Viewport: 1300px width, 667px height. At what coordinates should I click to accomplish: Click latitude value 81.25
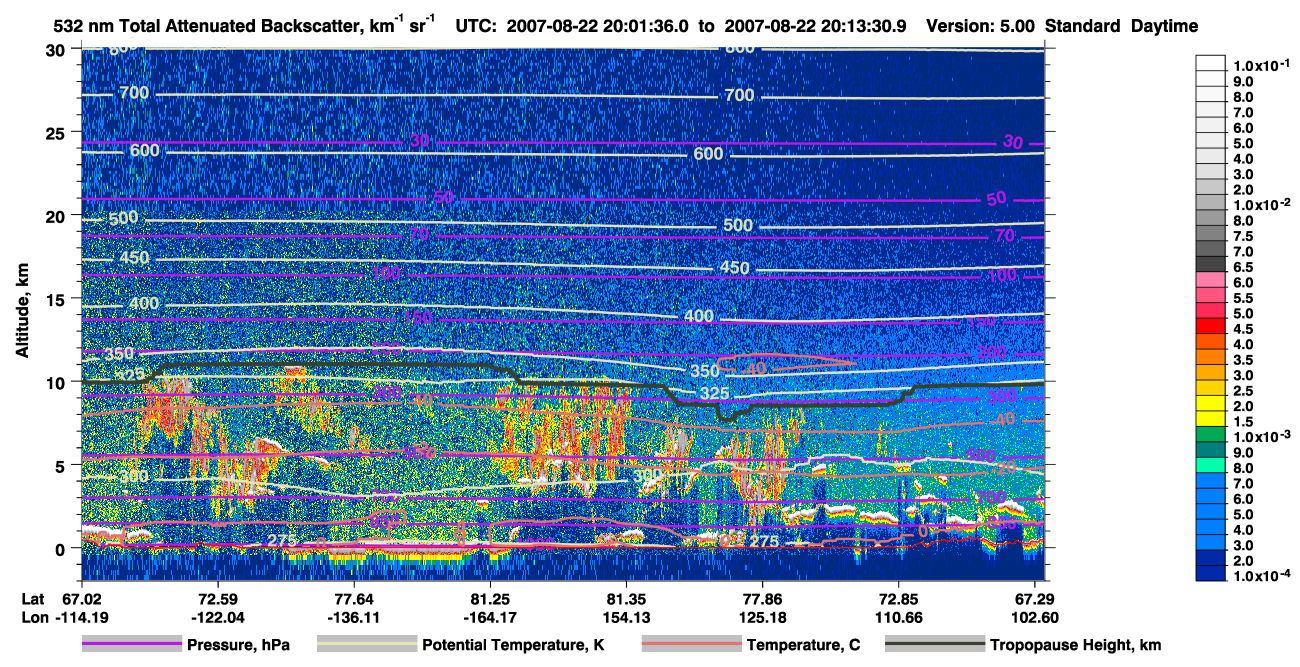[490, 598]
